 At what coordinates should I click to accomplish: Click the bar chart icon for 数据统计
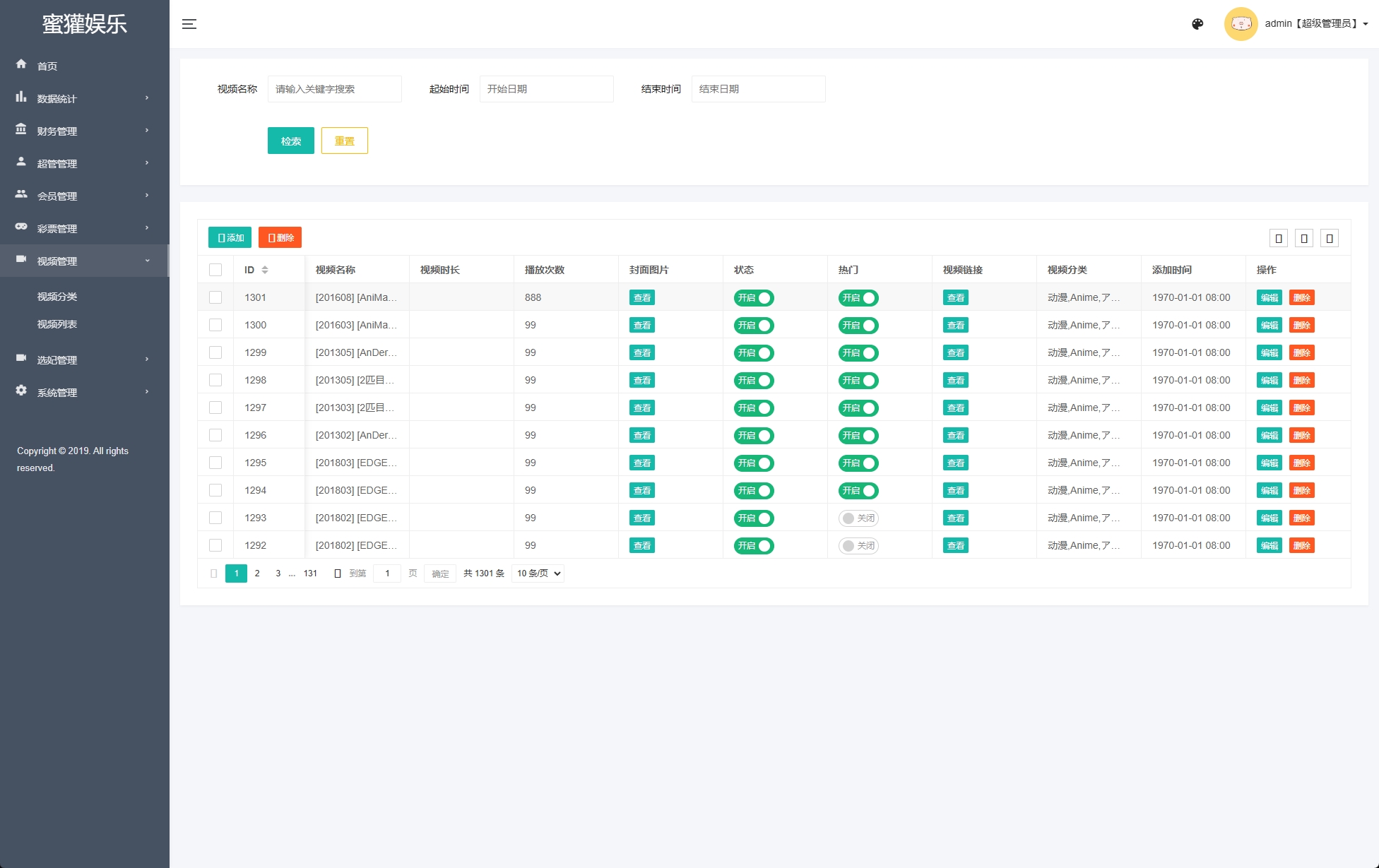pyautogui.click(x=21, y=97)
